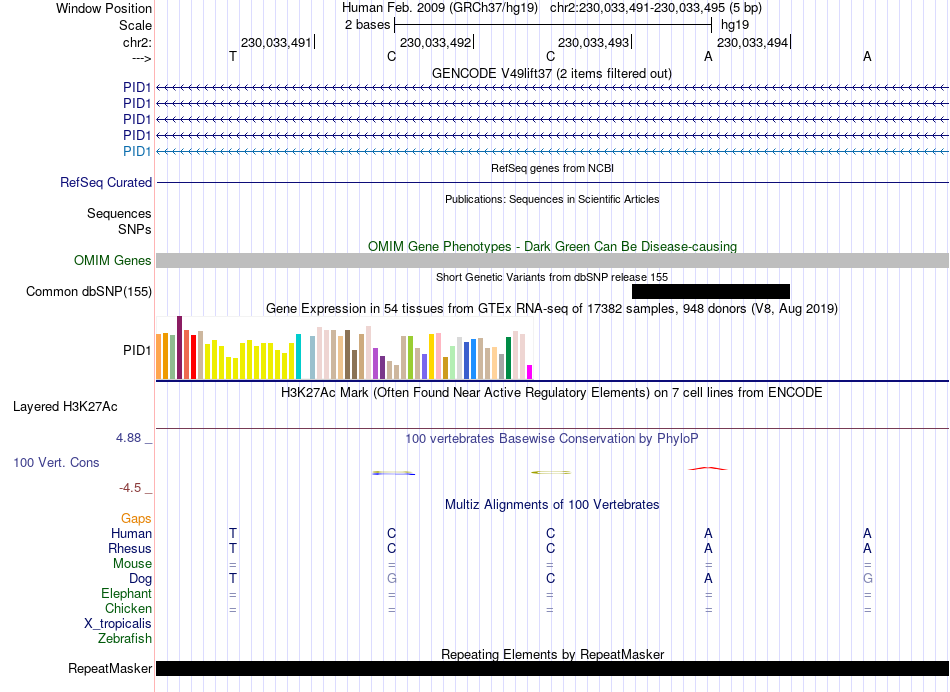Click the Chicken alignment row label
This screenshot has height=692, width=950.
click(x=128, y=608)
